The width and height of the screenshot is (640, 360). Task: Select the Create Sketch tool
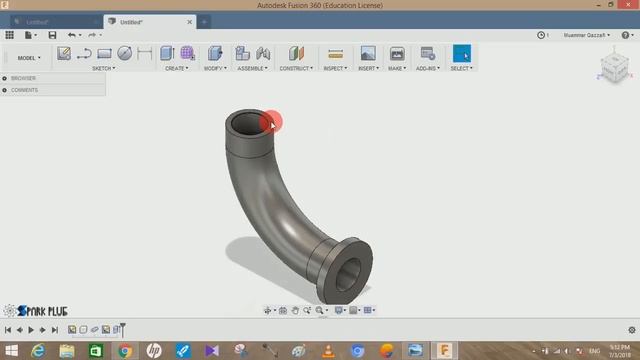(x=64, y=53)
